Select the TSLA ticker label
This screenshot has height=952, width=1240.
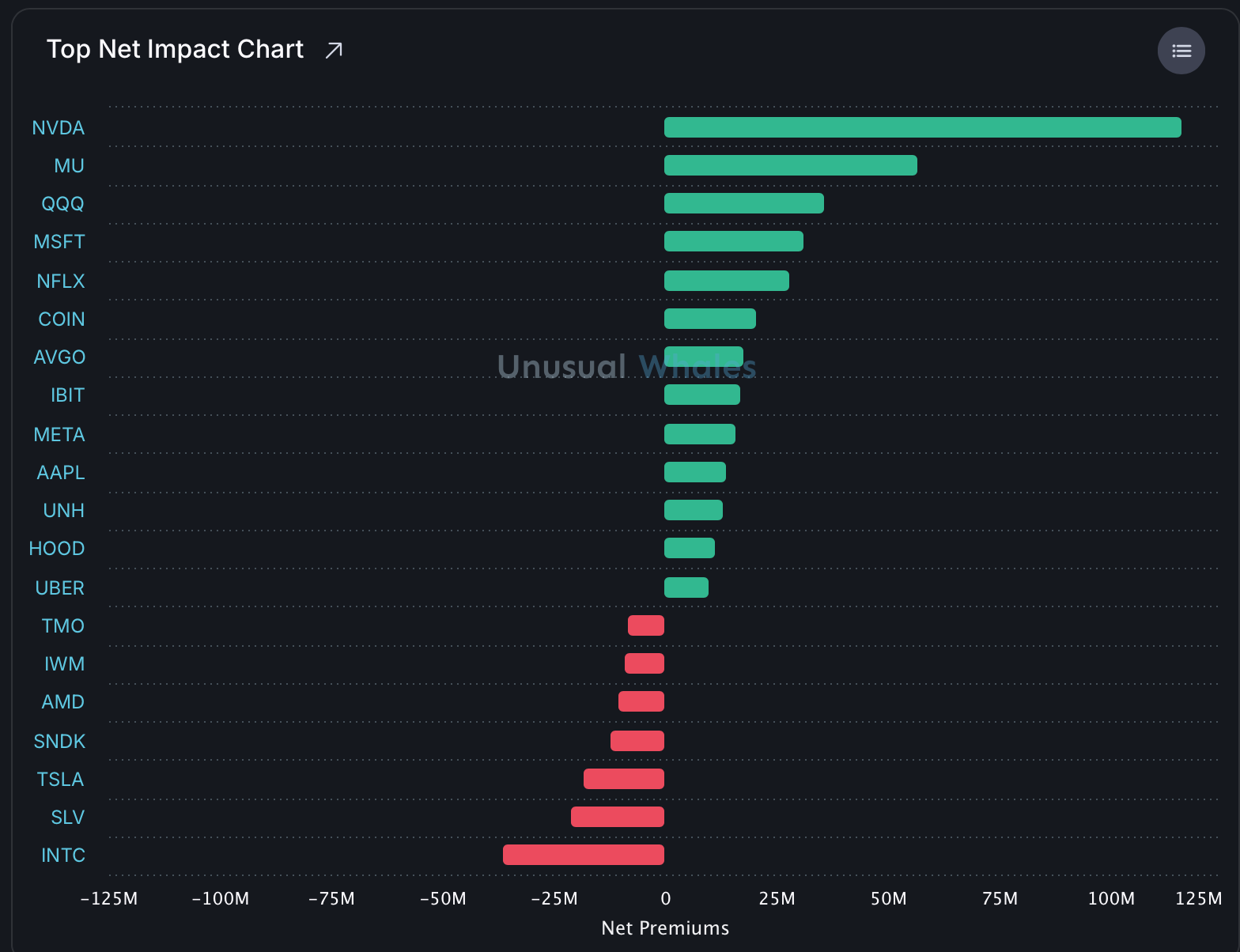(60, 780)
